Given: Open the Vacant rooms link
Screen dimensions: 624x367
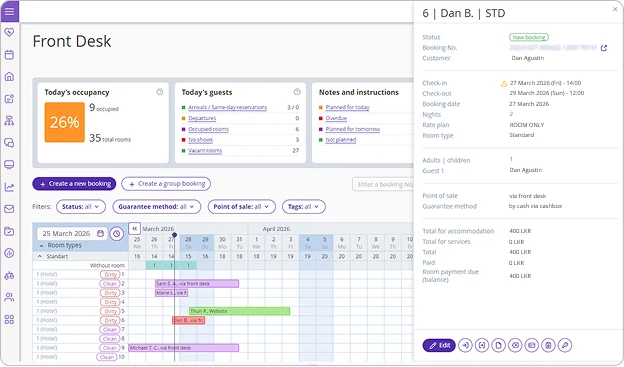Looking at the screenshot, I should point(205,150).
